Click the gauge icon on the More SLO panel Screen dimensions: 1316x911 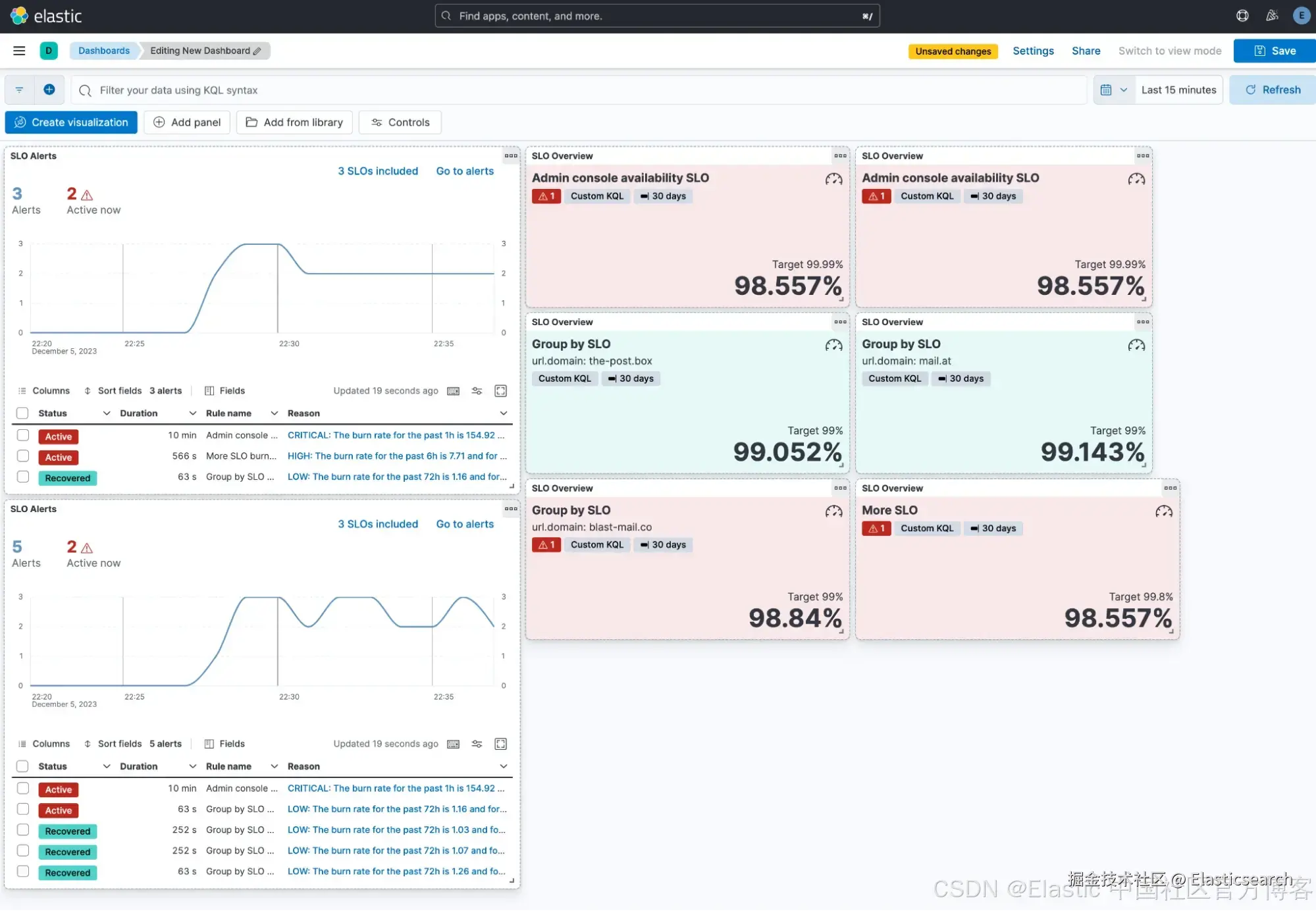point(1163,511)
